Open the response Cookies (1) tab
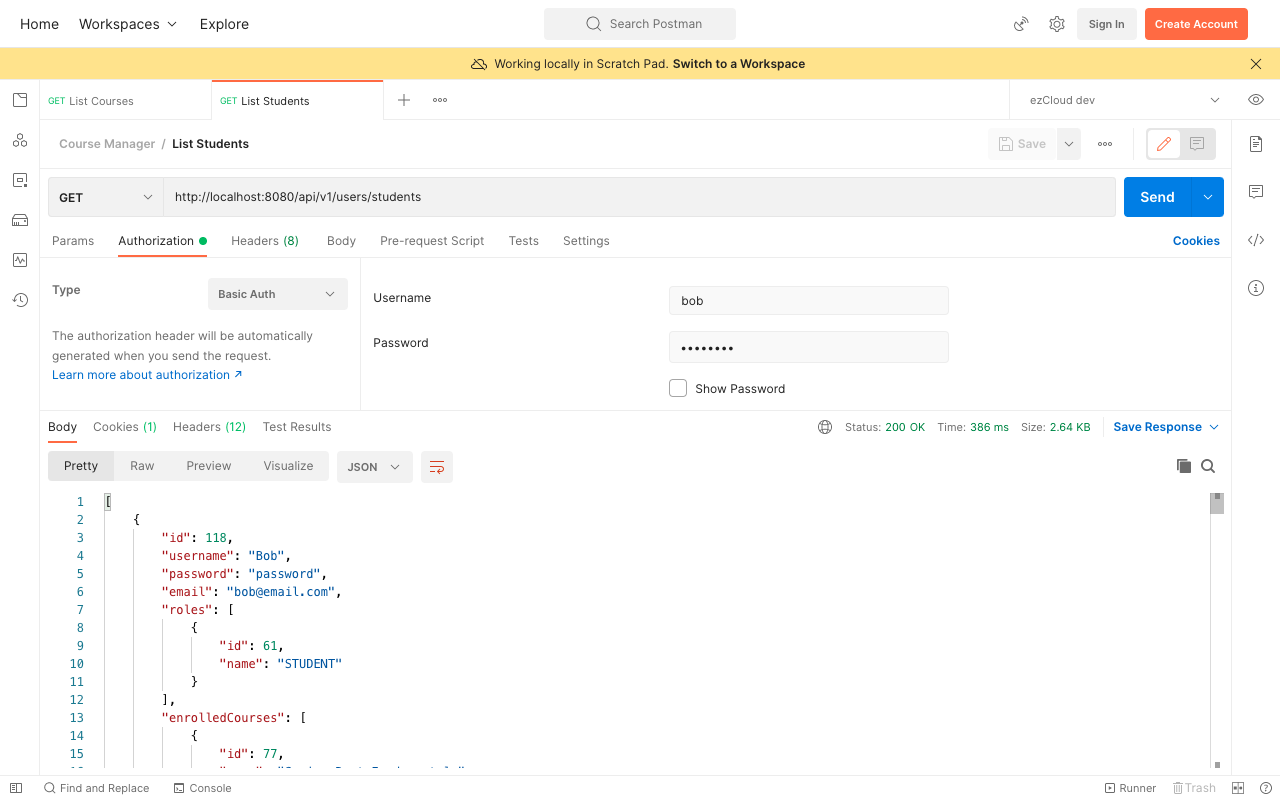The height and width of the screenshot is (800, 1280). coord(125,427)
